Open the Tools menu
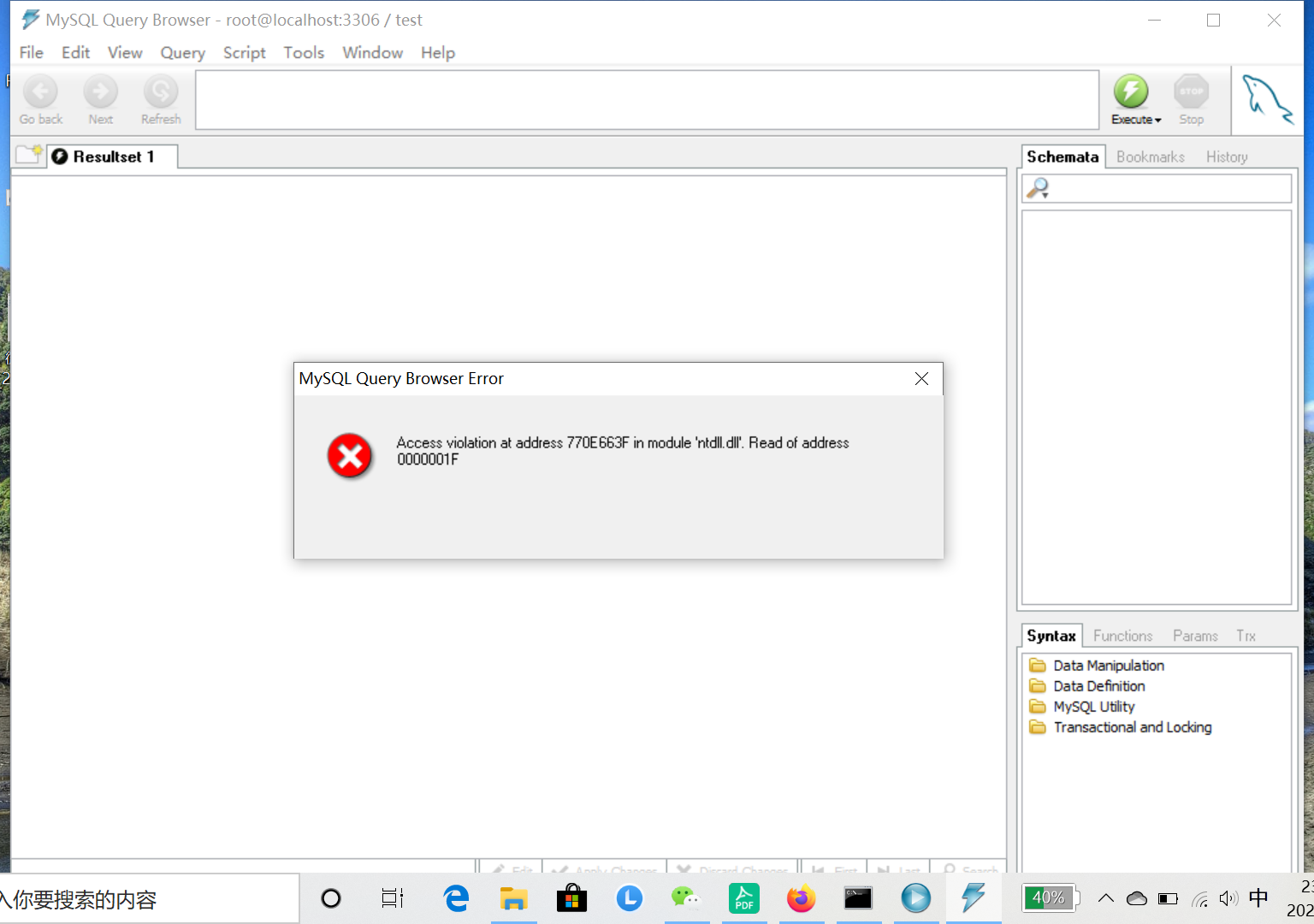This screenshot has height=924, width=1314. click(x=304, y=52)
